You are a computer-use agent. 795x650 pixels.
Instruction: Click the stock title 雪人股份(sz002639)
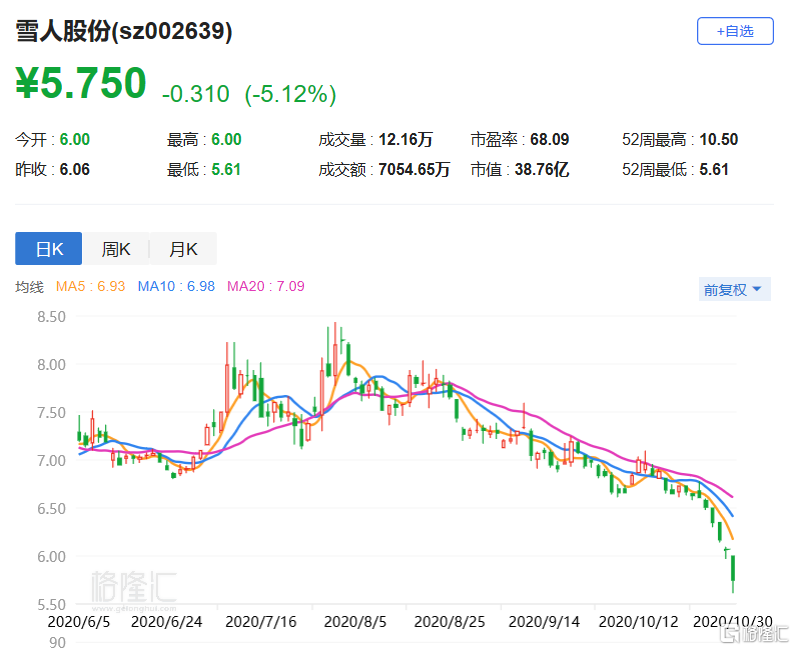click(124, 31)
